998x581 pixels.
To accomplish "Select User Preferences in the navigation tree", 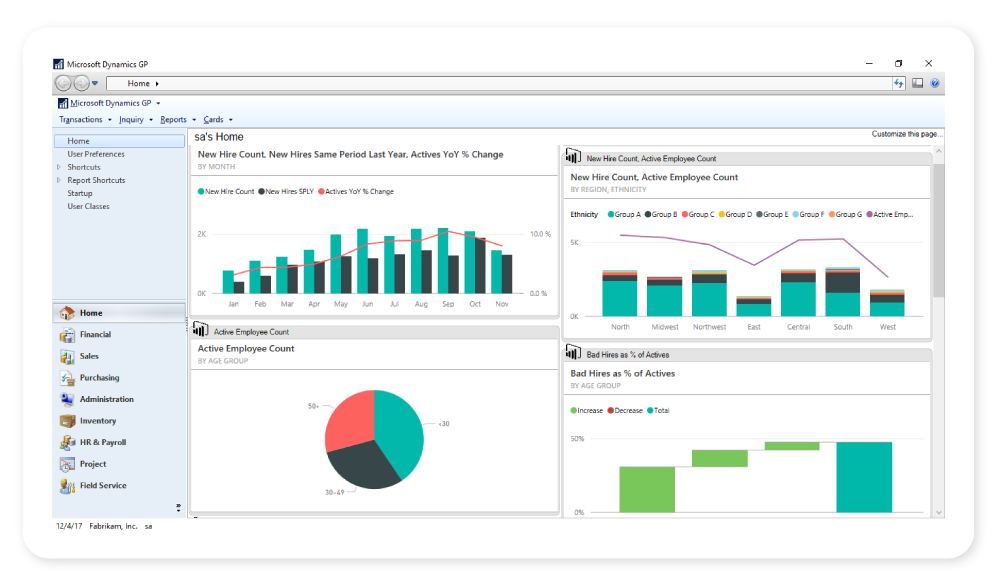I will pyautogui.click(x=96, y=155).
